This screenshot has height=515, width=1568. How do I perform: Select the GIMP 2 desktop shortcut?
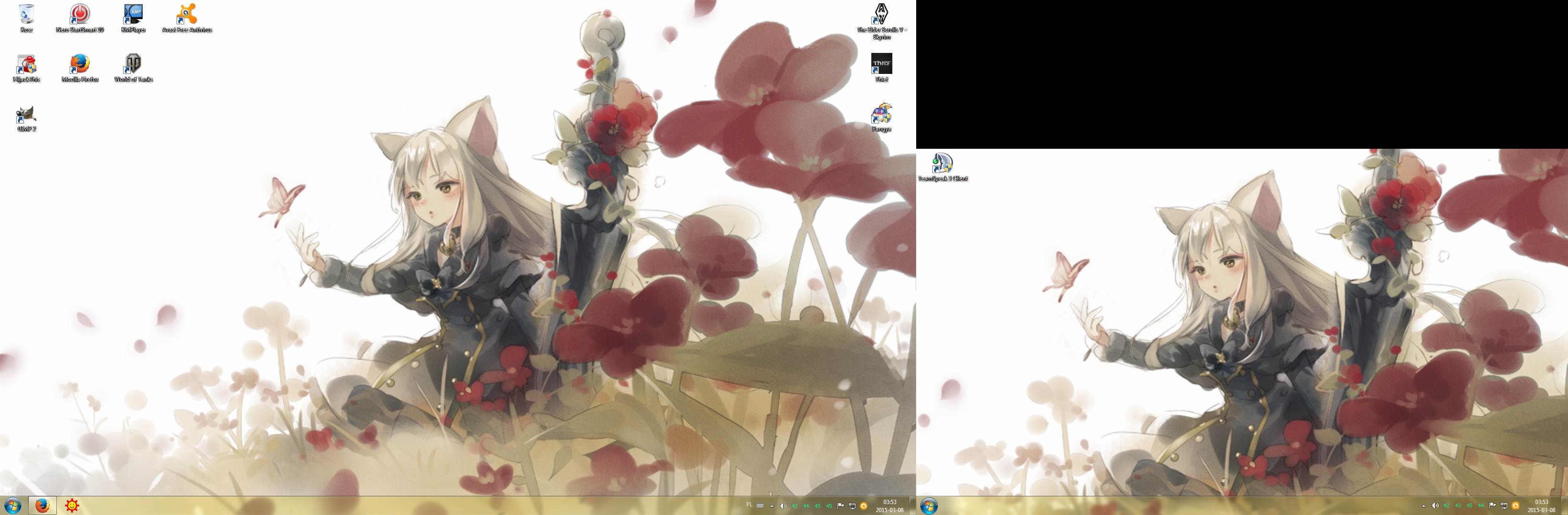[x=26, y=118]
